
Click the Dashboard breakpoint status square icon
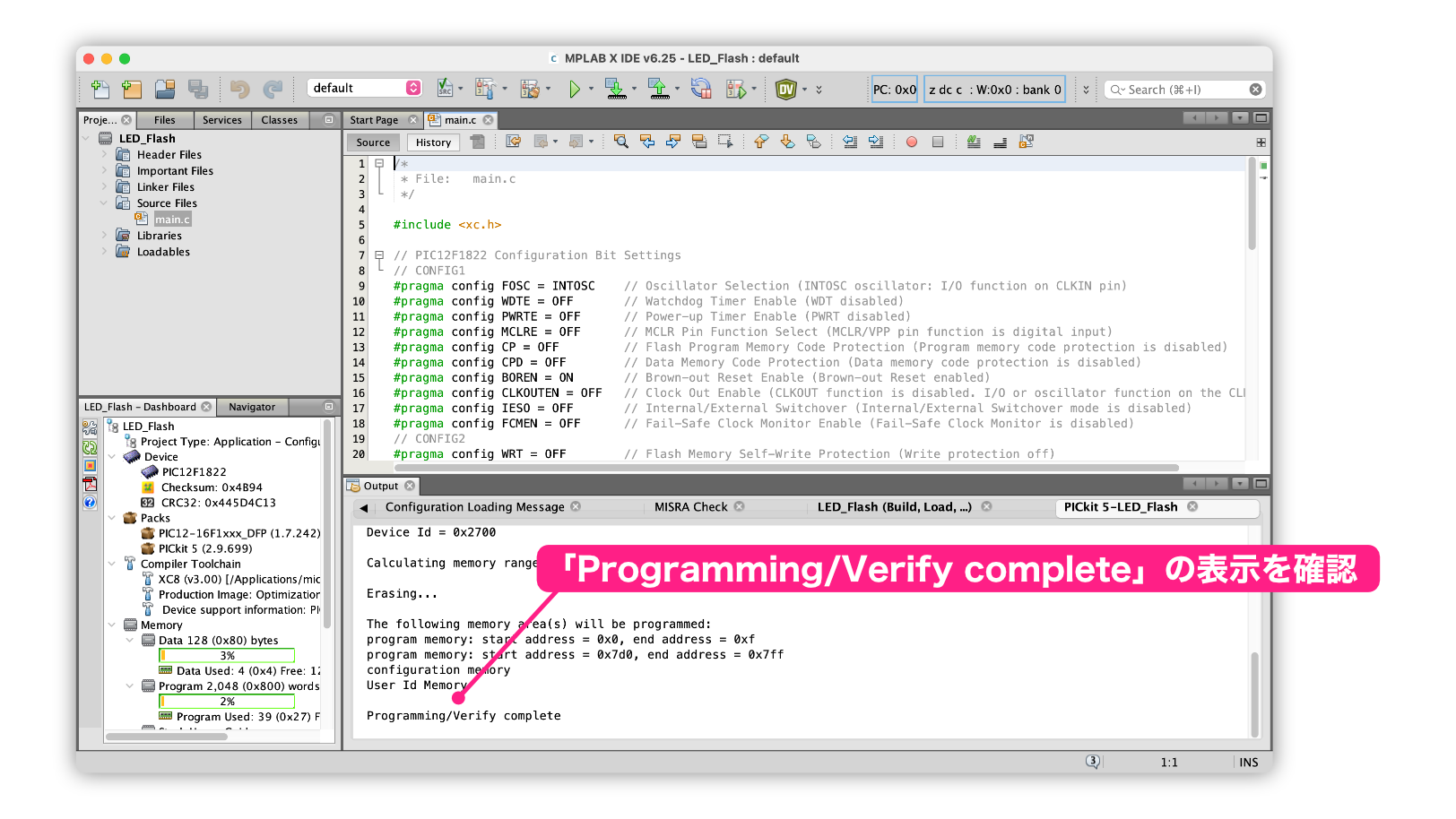[x=90, y=465]
